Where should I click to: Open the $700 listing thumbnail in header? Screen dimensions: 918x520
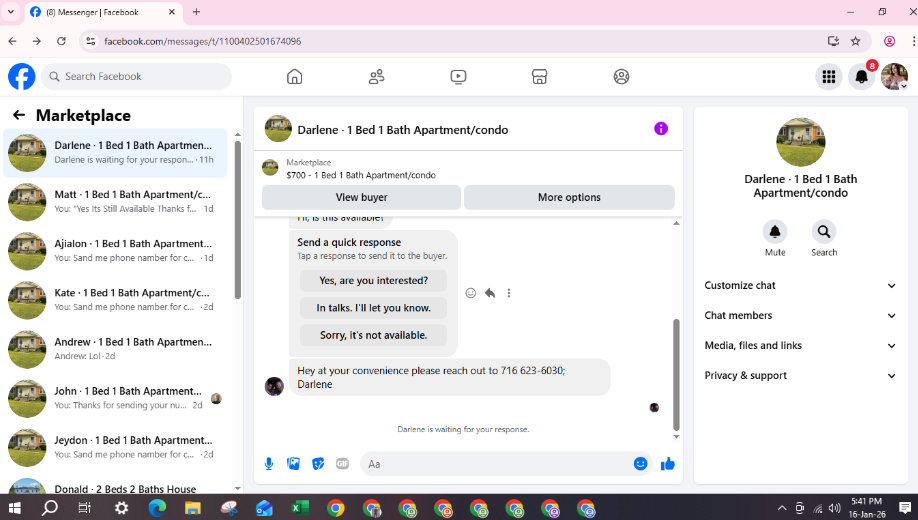pos(270,169)
